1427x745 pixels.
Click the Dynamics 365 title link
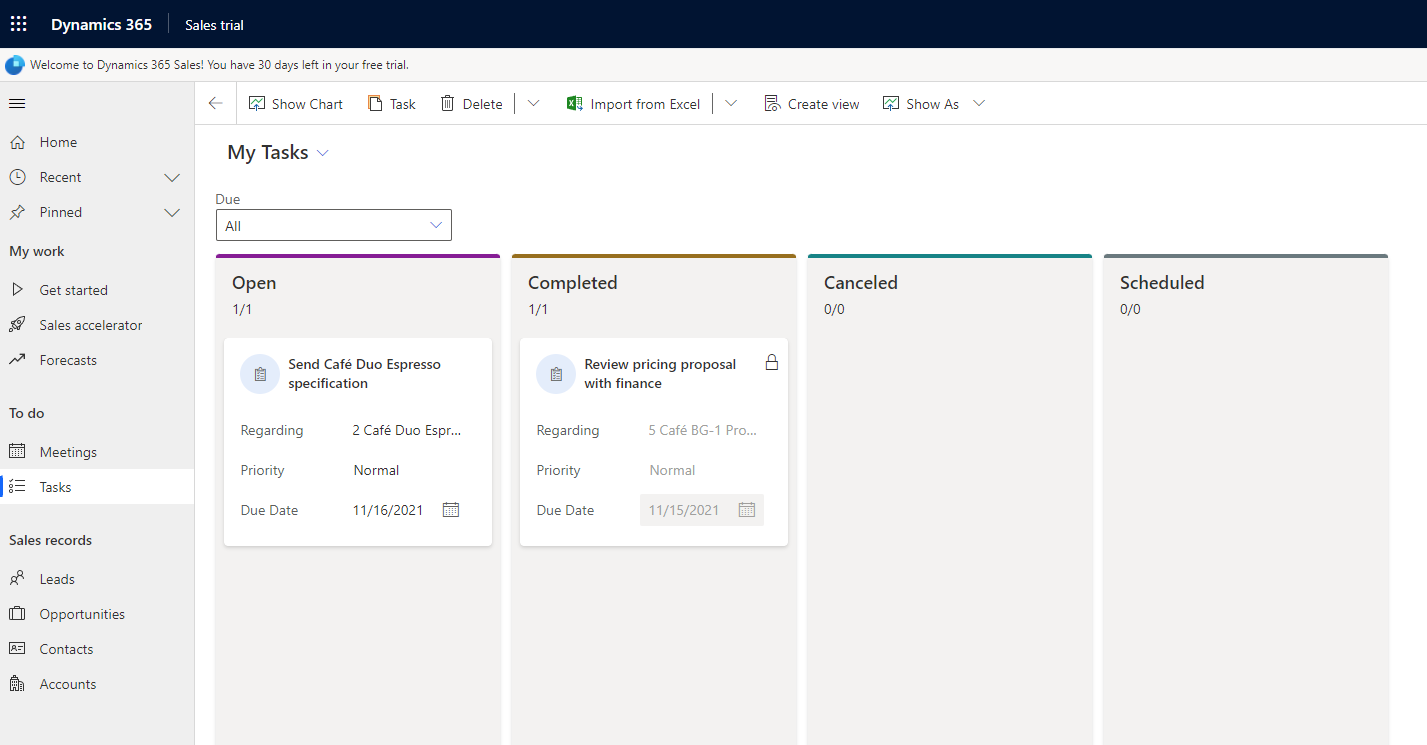102,24
